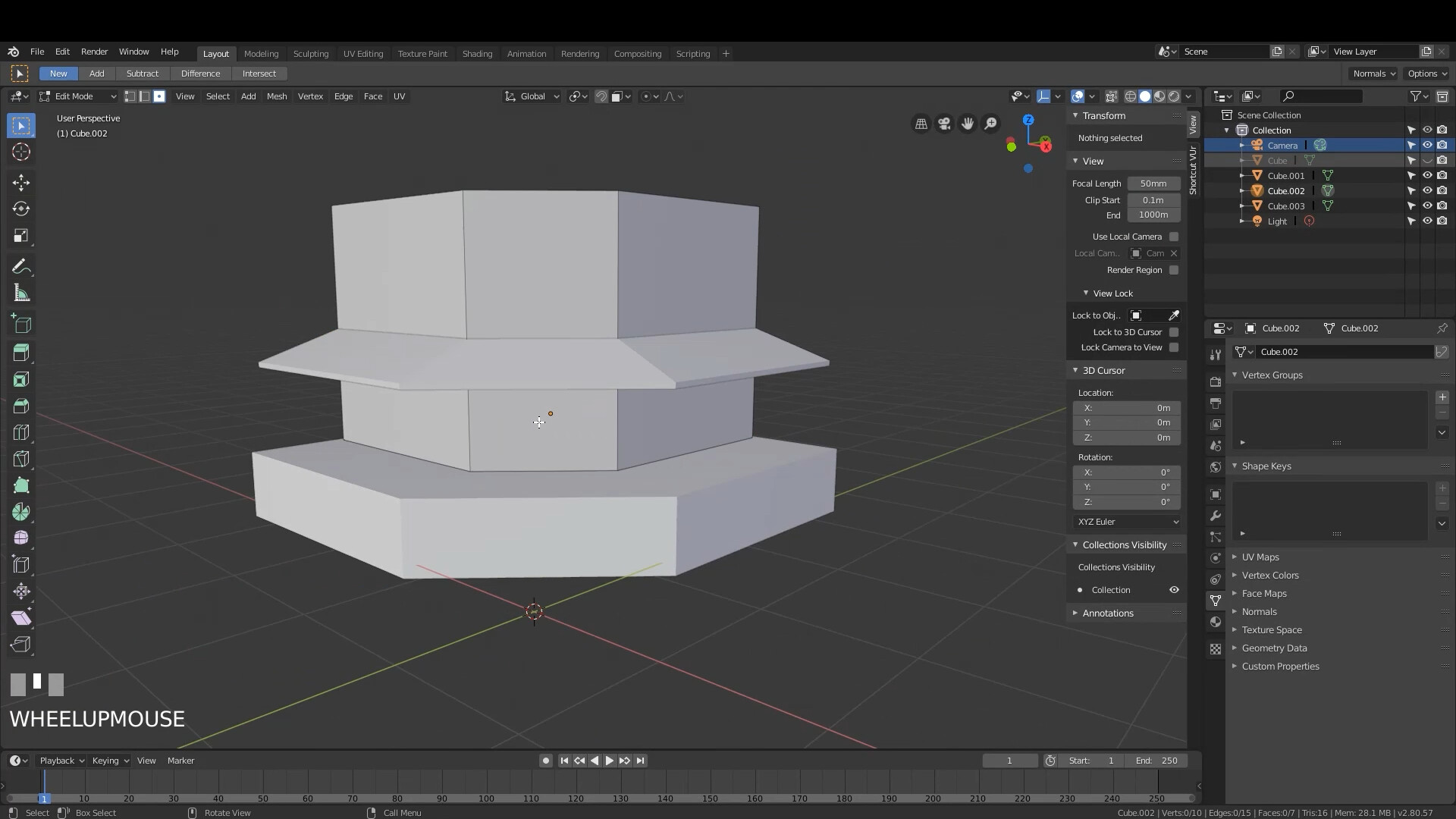Click the toggle X-ray icon

[1112, 96]
